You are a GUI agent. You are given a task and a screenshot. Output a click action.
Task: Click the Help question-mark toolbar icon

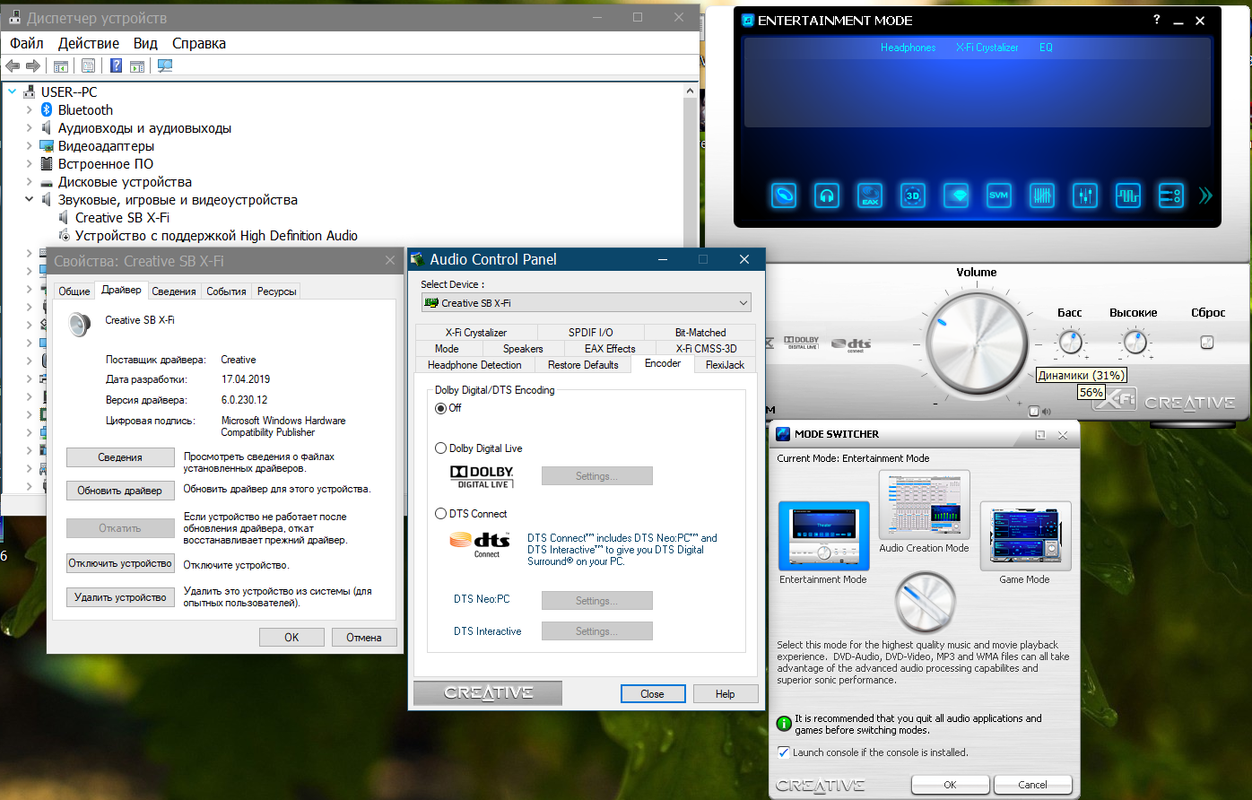pyautogui.click(x=116, y=66)
